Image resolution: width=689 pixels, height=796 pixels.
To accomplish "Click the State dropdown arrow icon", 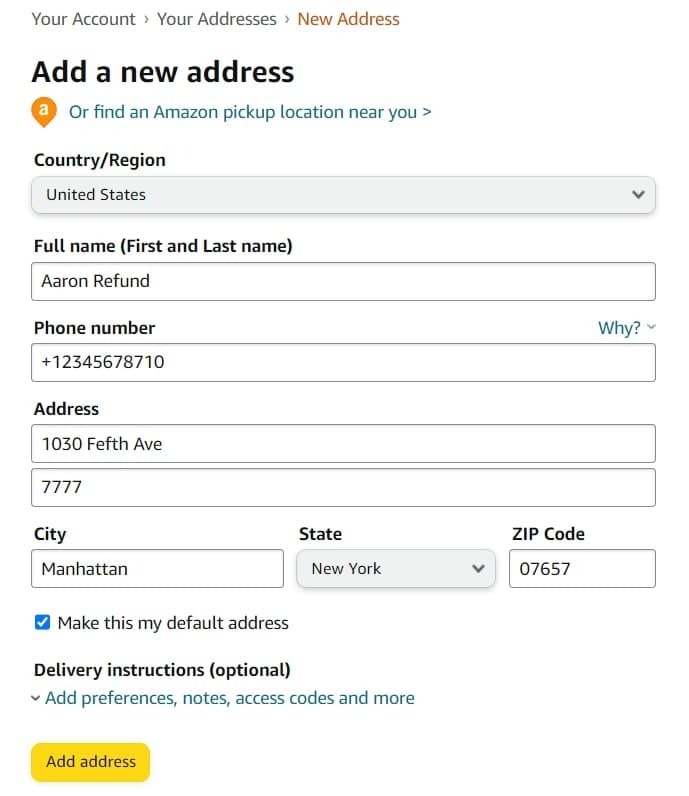I will (x=477, y=569).
